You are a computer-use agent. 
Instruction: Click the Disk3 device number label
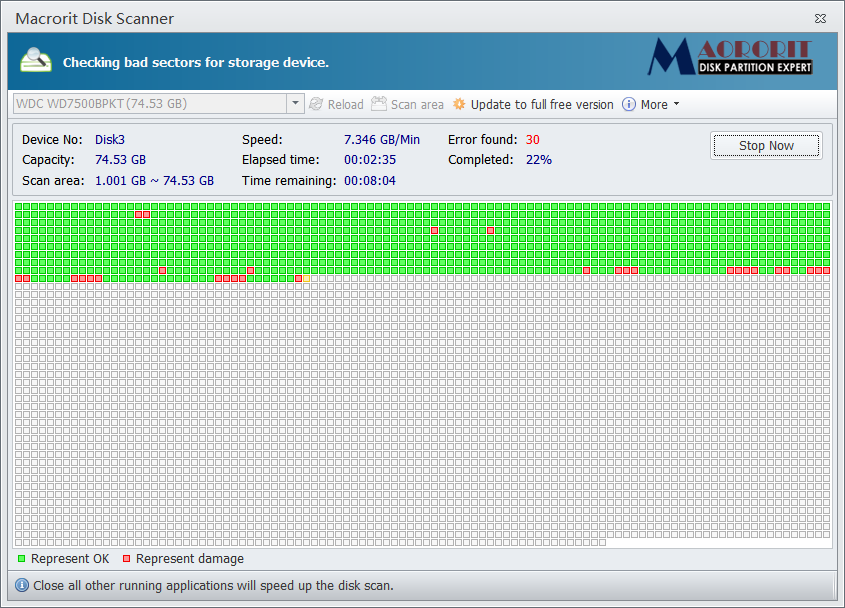click(x=109, y=139)
